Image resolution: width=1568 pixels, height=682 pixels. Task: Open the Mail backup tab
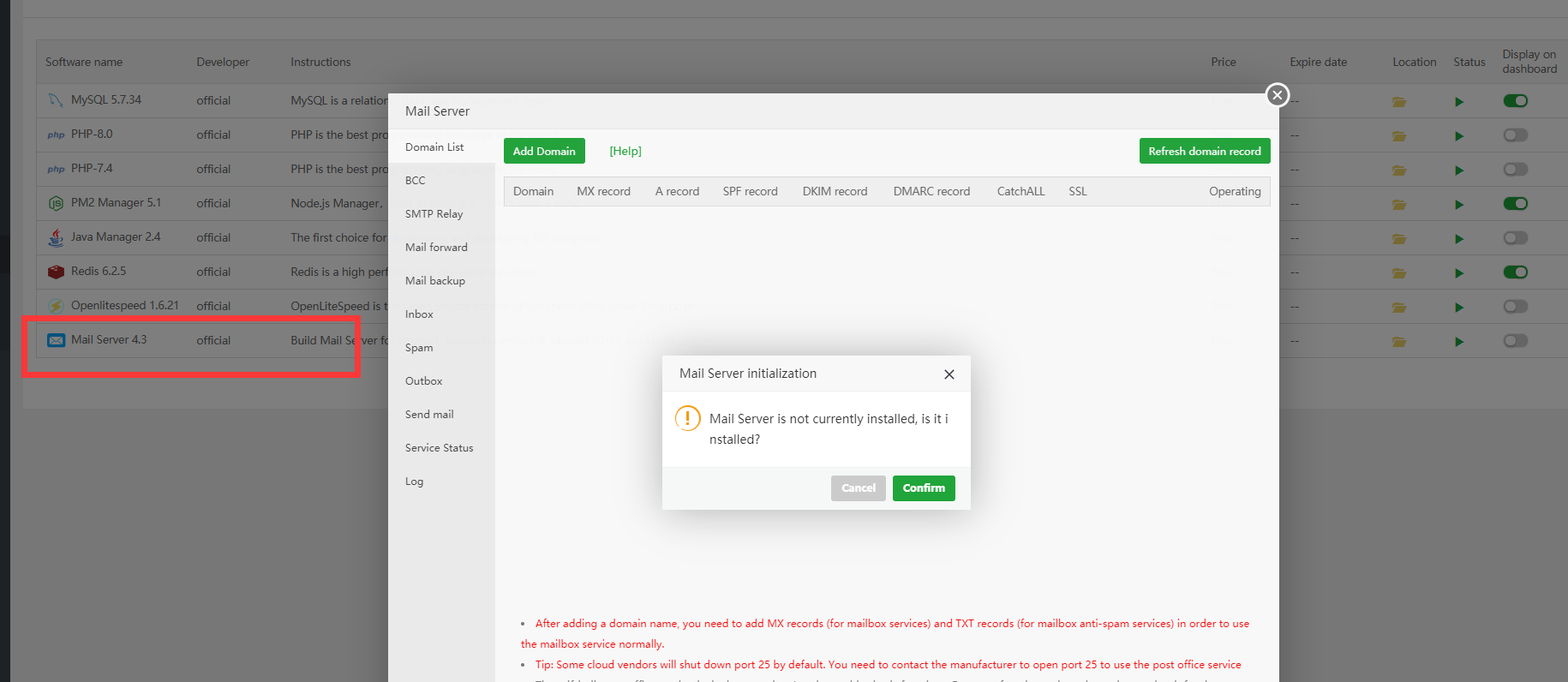tap(441, 280)
